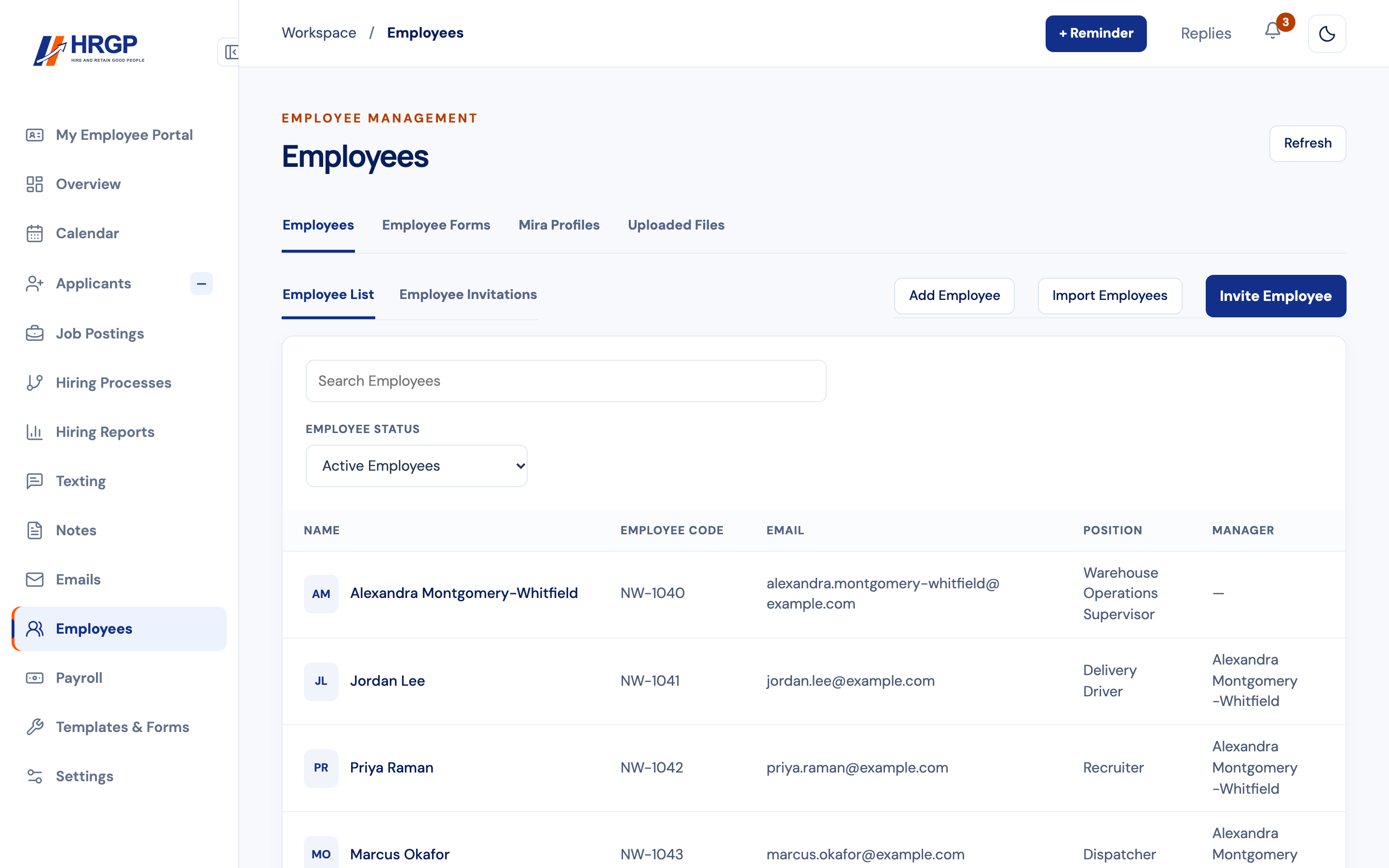Click the Calendar icon in sidebar

(34, 234)
